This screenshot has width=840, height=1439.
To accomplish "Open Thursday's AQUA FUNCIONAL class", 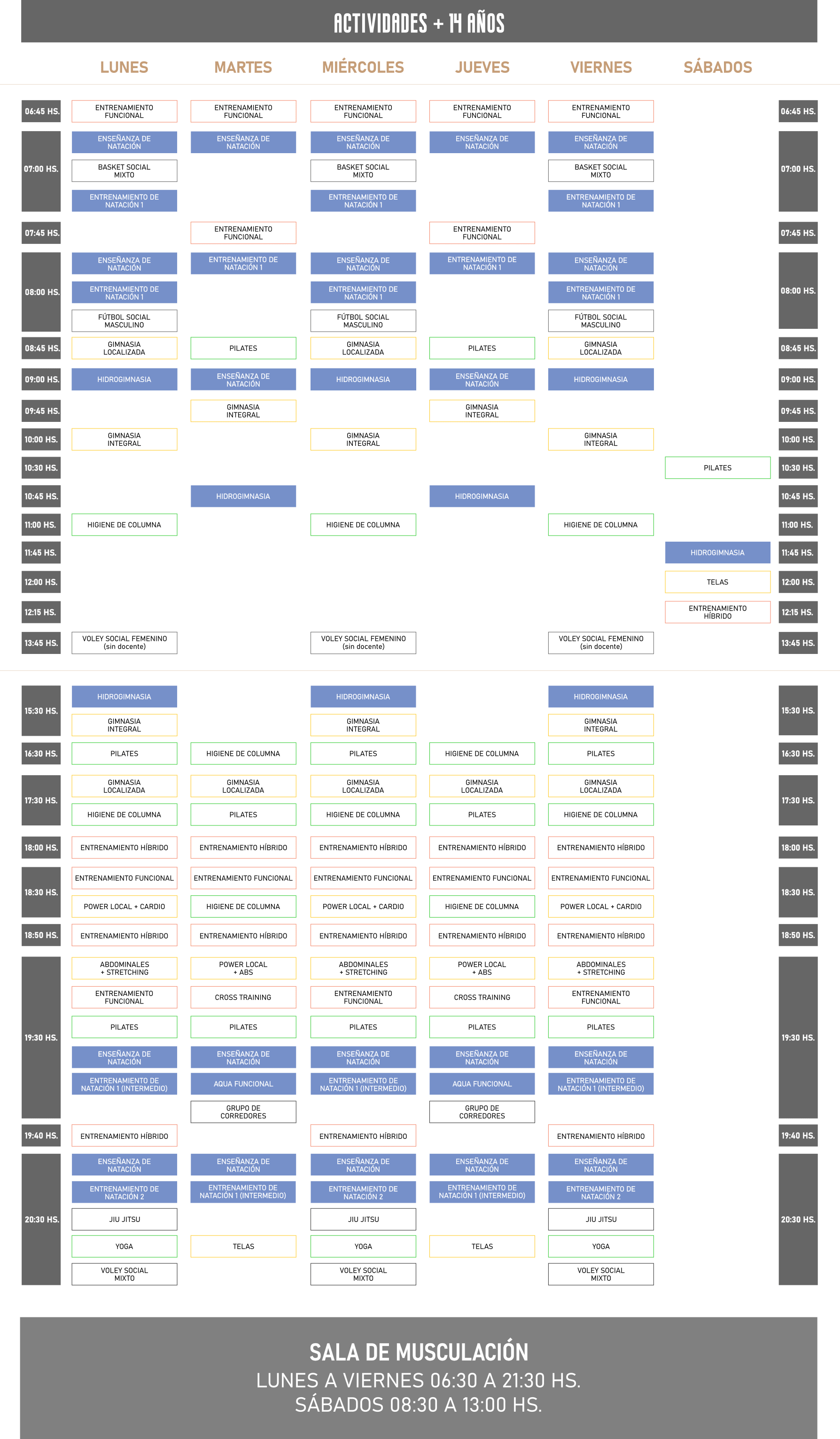I will pyautogui.click(x=482, y=1084).
